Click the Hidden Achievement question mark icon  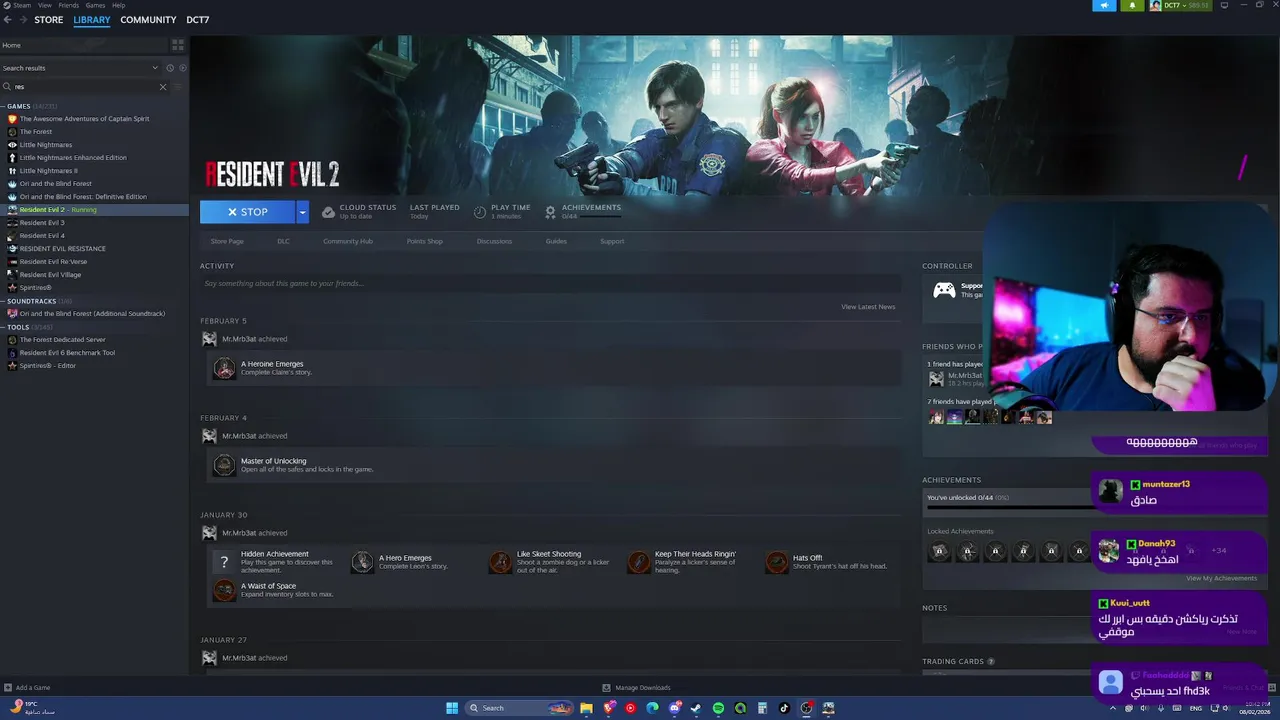click(x=224, y=562)
